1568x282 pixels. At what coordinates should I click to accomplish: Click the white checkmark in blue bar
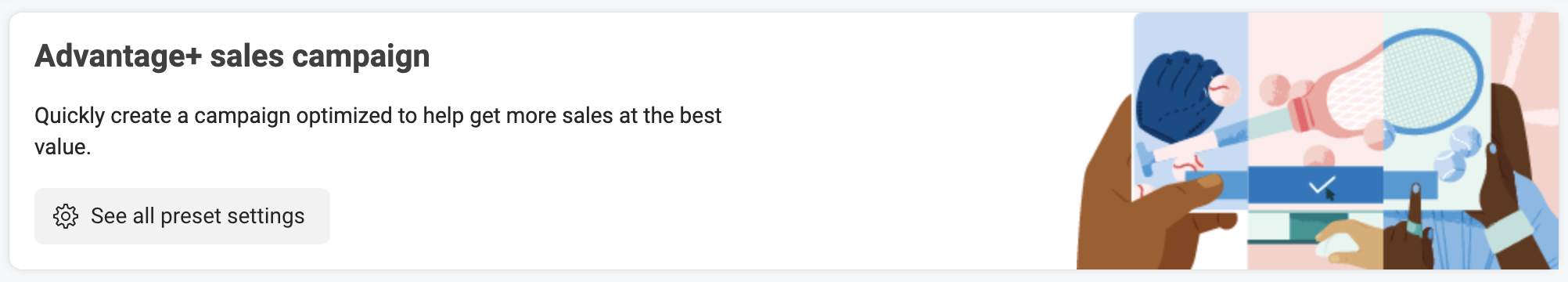point(1322,186)
